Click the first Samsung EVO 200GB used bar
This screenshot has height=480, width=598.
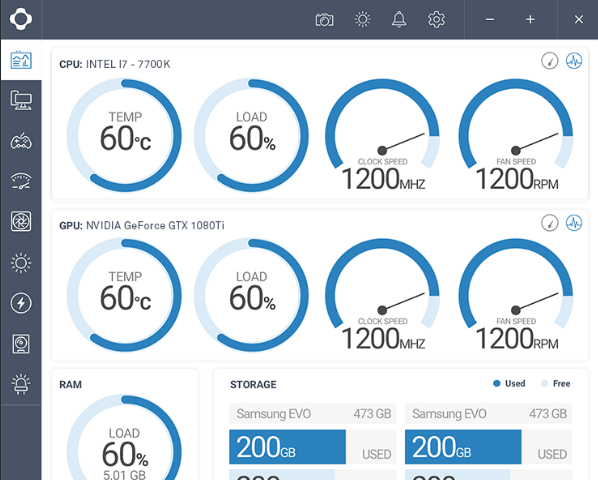[287, 447]
